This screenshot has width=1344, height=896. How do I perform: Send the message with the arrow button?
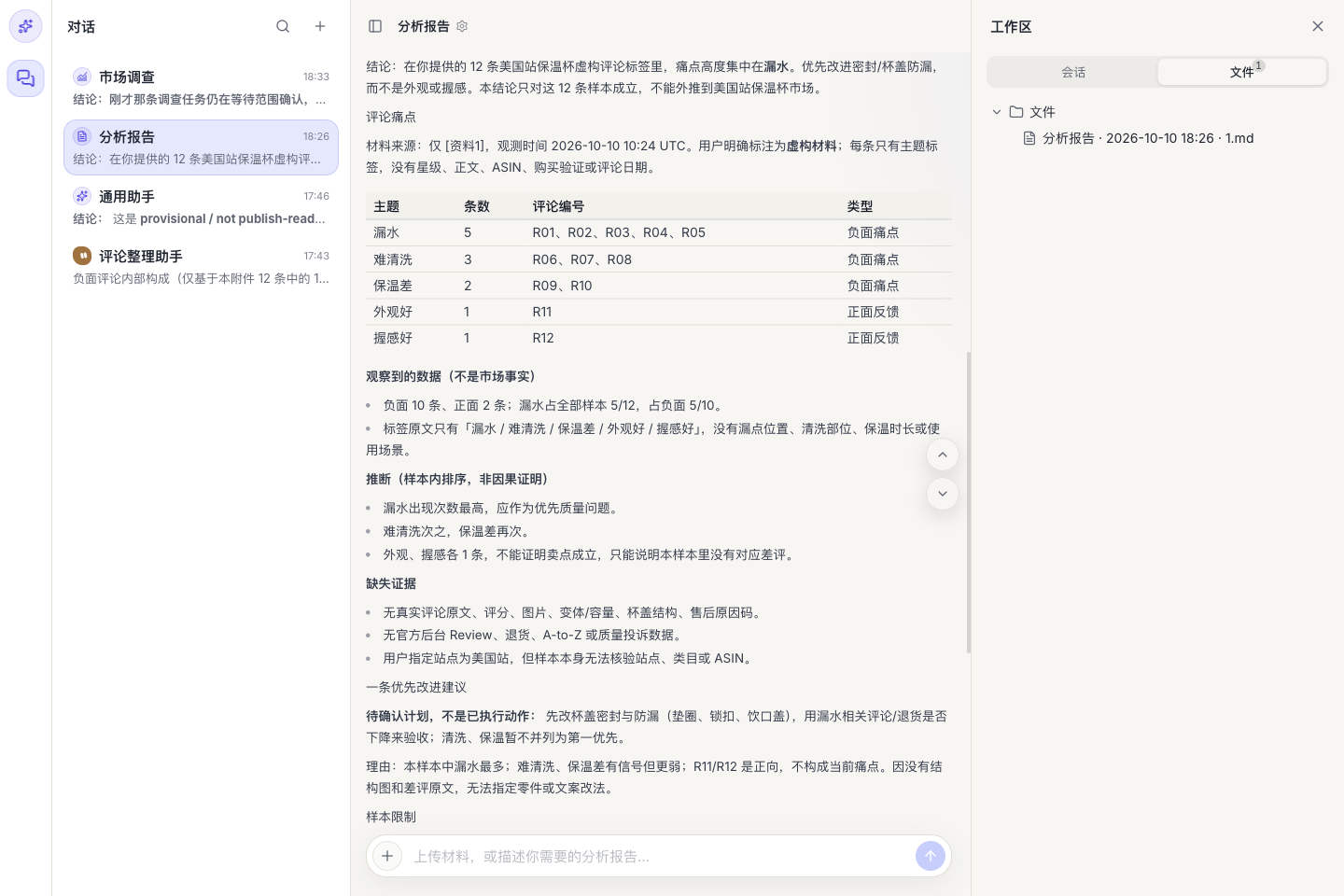[x=931, y=856]
